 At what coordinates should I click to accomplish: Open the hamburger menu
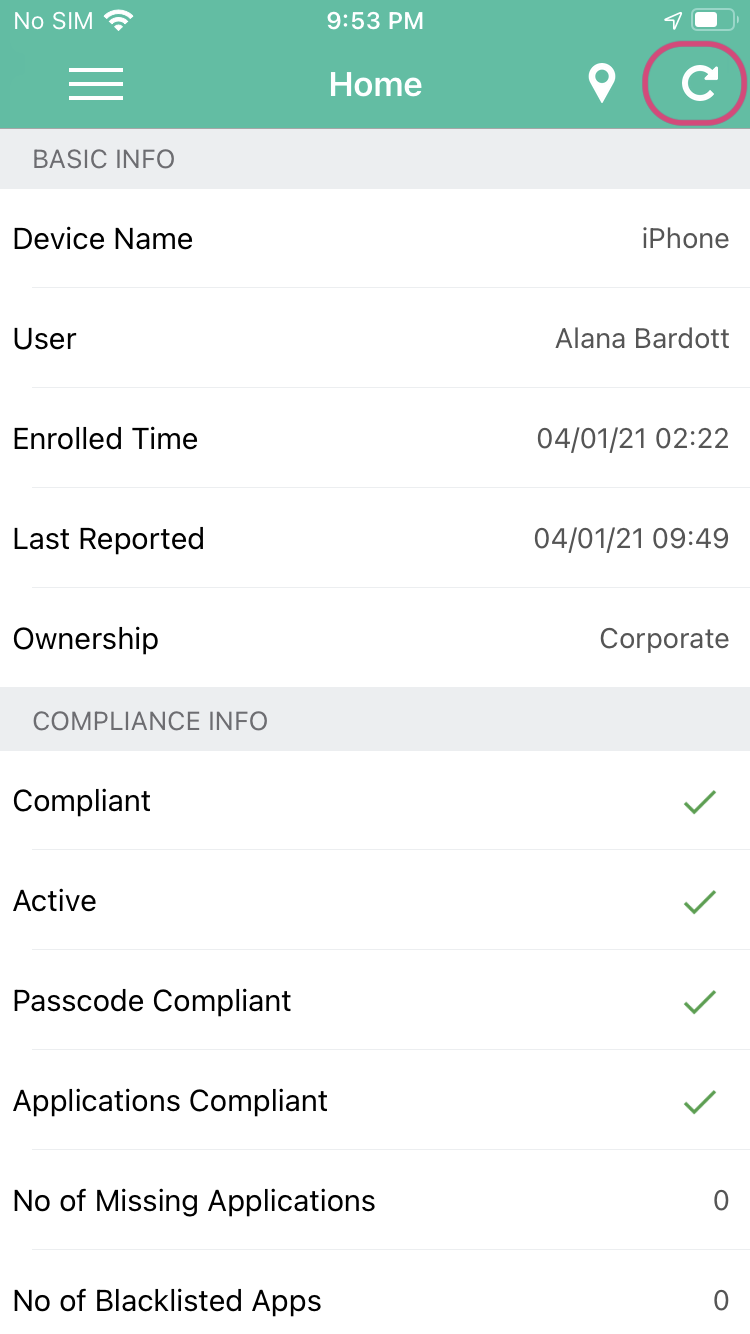[x=96, y=84]
